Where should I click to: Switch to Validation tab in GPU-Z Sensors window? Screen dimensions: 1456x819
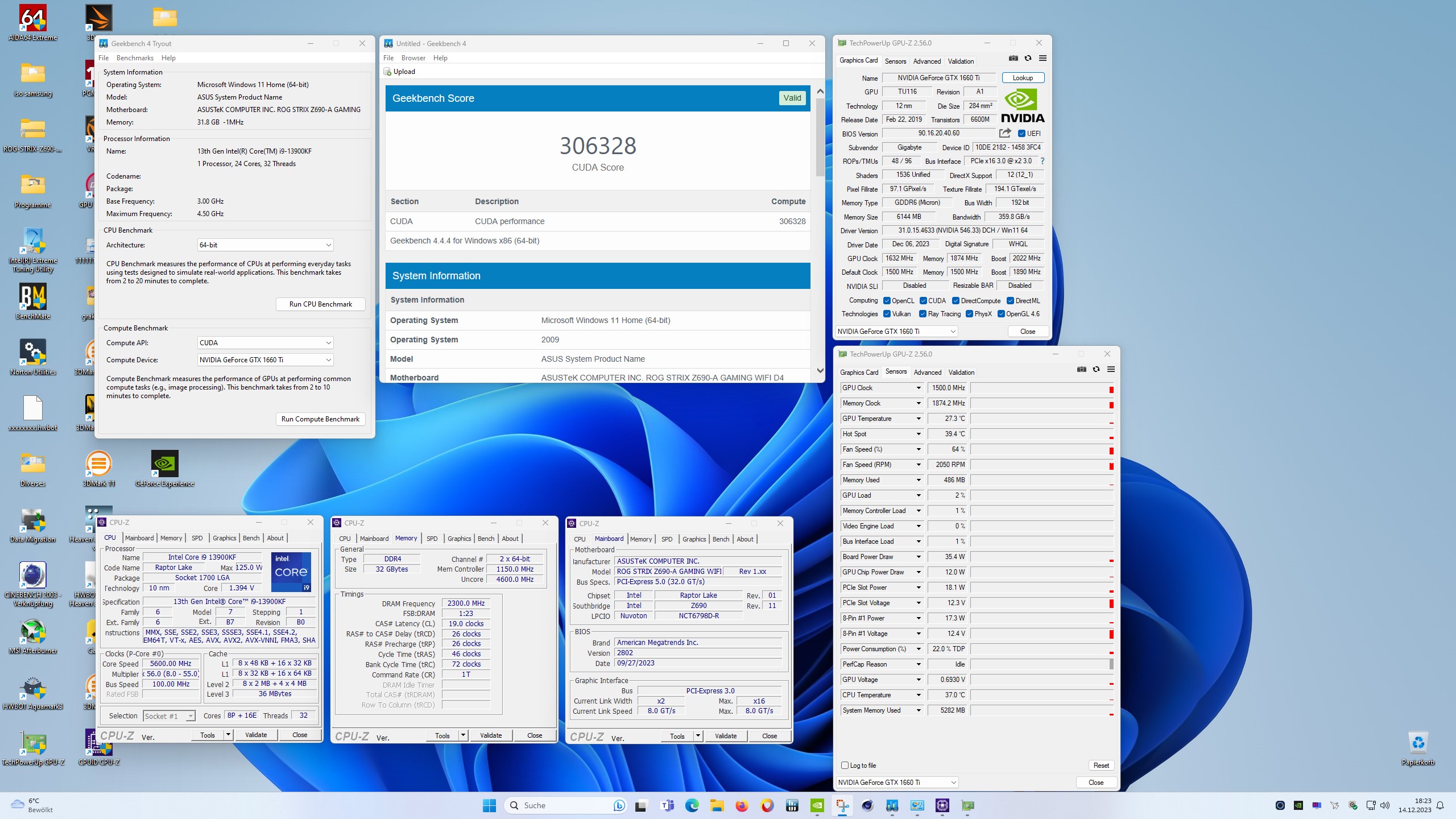click(x=961, y=373)
